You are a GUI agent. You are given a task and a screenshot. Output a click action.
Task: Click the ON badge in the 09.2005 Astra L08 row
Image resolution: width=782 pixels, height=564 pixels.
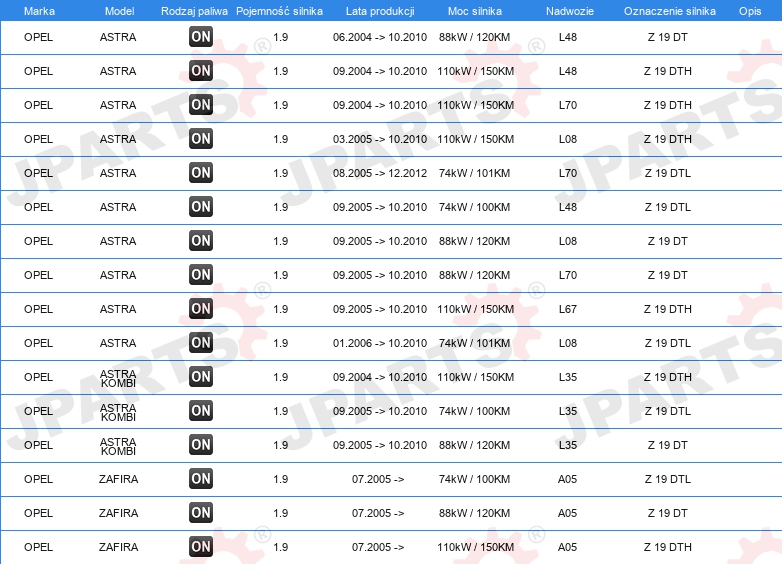tap(201, 241)
